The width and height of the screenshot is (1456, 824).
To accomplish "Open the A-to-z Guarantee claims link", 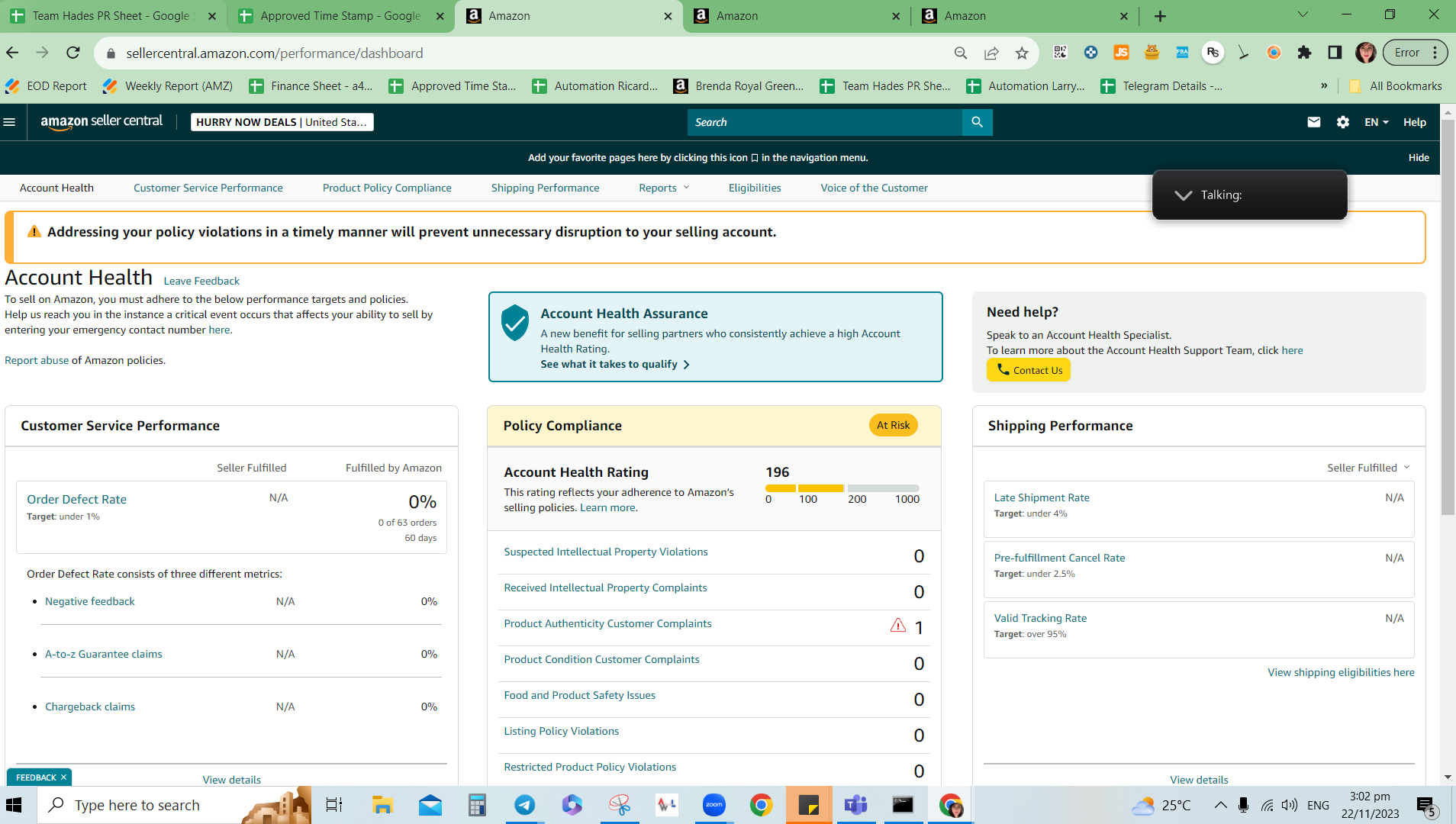I will click(x=104, y=654).
